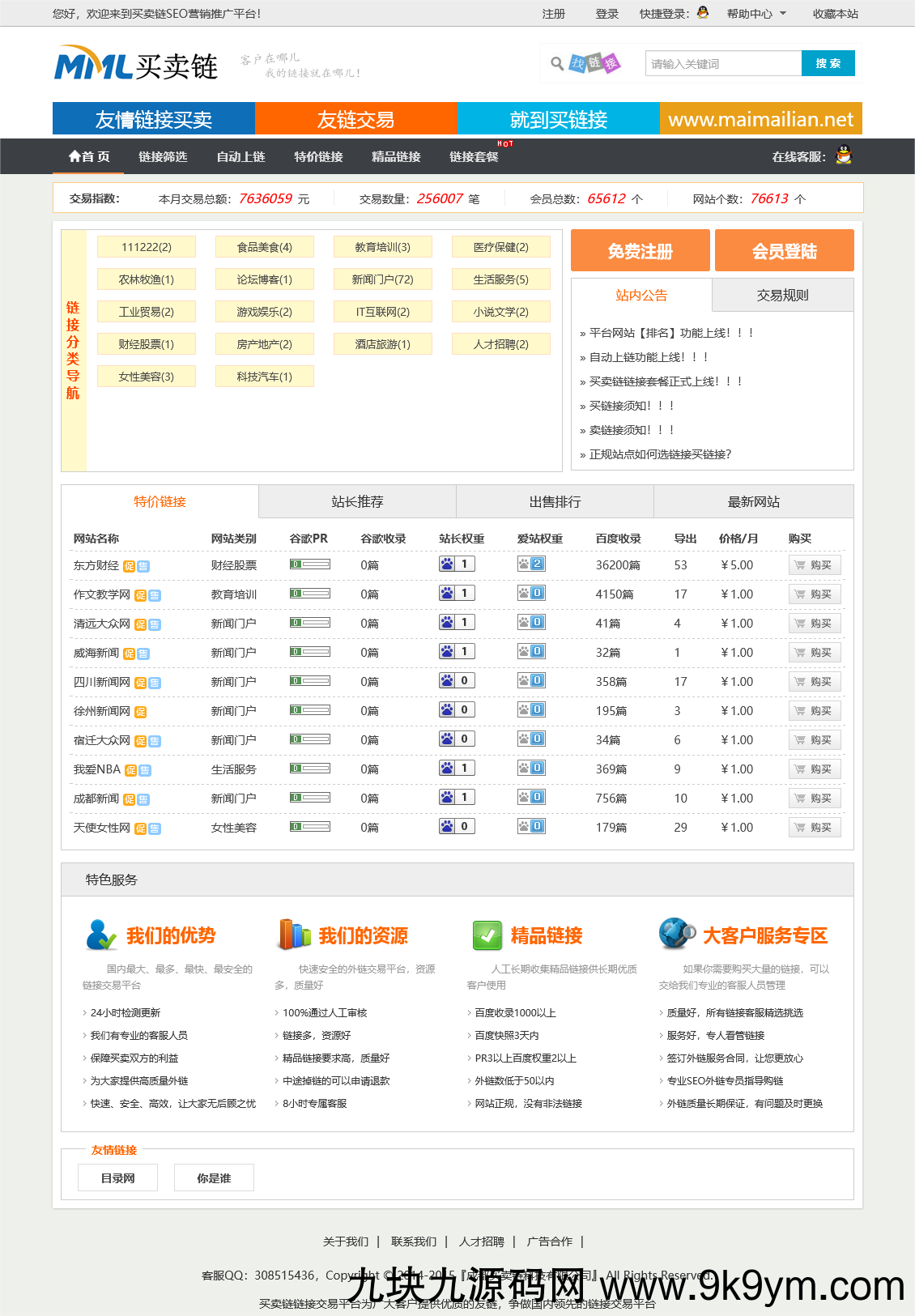
Task: Click 广告合作 footer link
Action: 550,1241
